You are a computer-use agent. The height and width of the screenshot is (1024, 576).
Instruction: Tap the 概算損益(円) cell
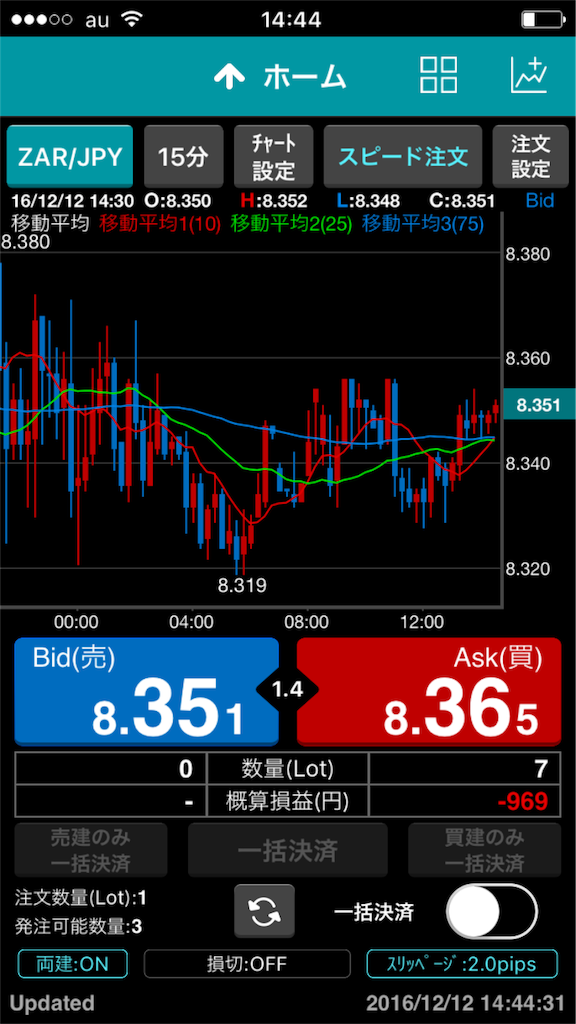point(287,801)
